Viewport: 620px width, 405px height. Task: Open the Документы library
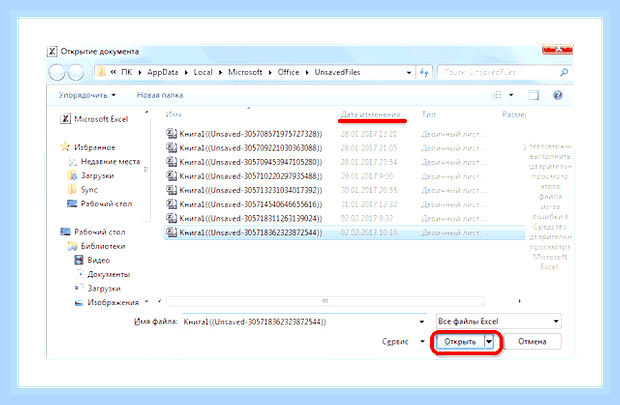point(102,274)
